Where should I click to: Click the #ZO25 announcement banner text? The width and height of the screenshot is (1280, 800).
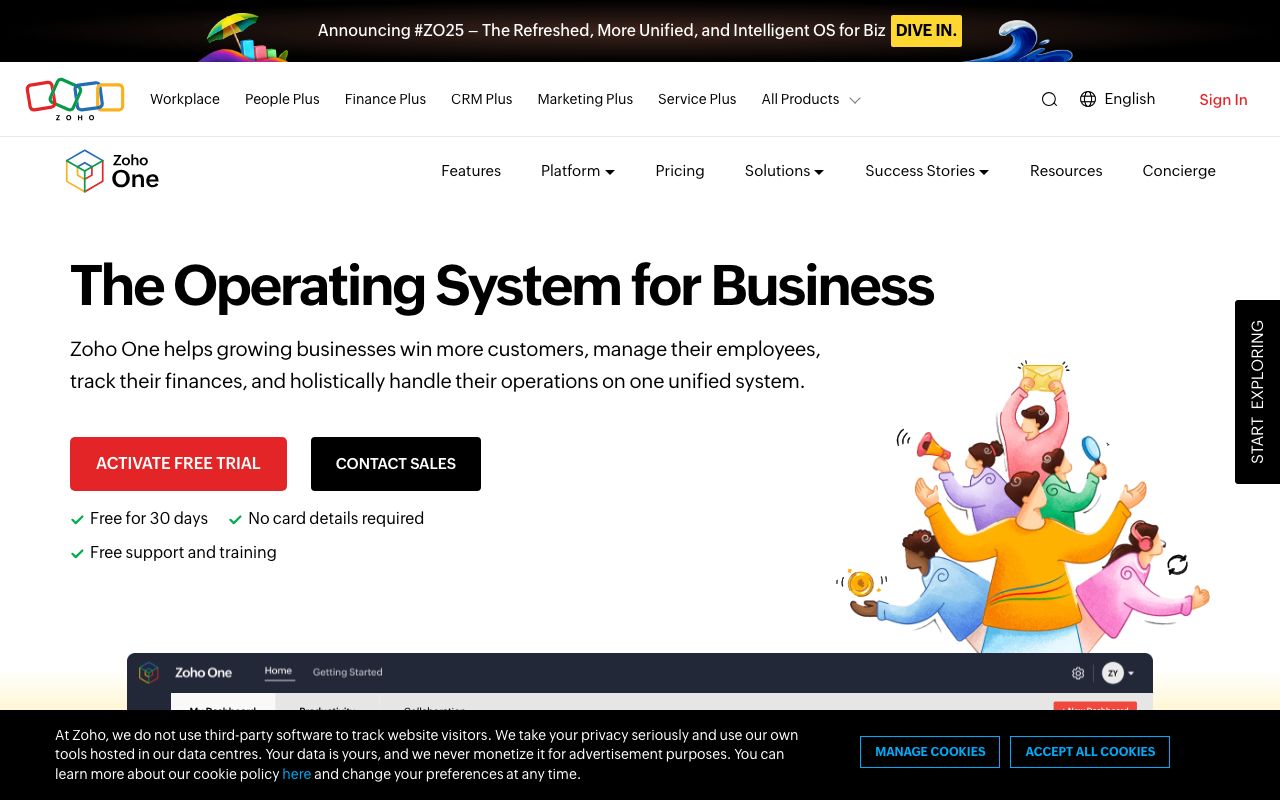tap(601, 30)
